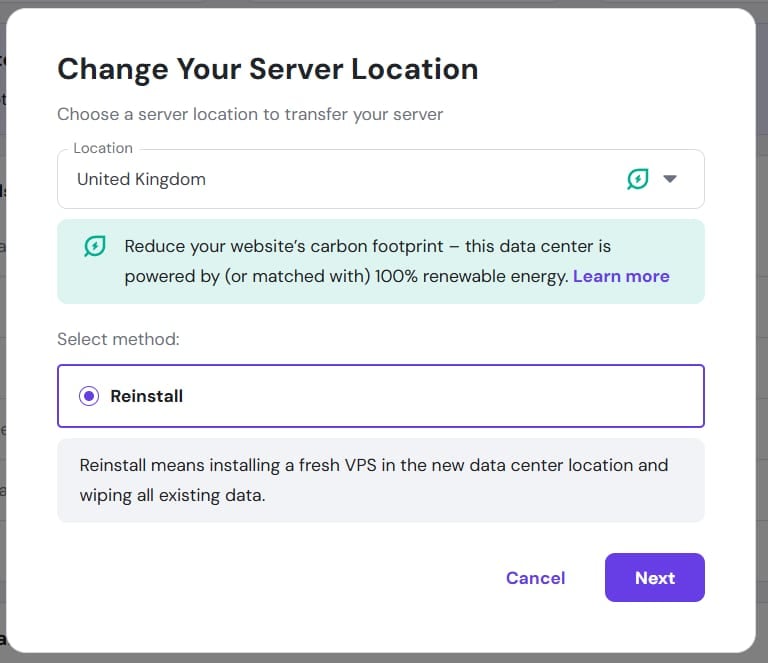Click the green leaf icon in Location field
The image size is (768, 663).
click(638, 179)
